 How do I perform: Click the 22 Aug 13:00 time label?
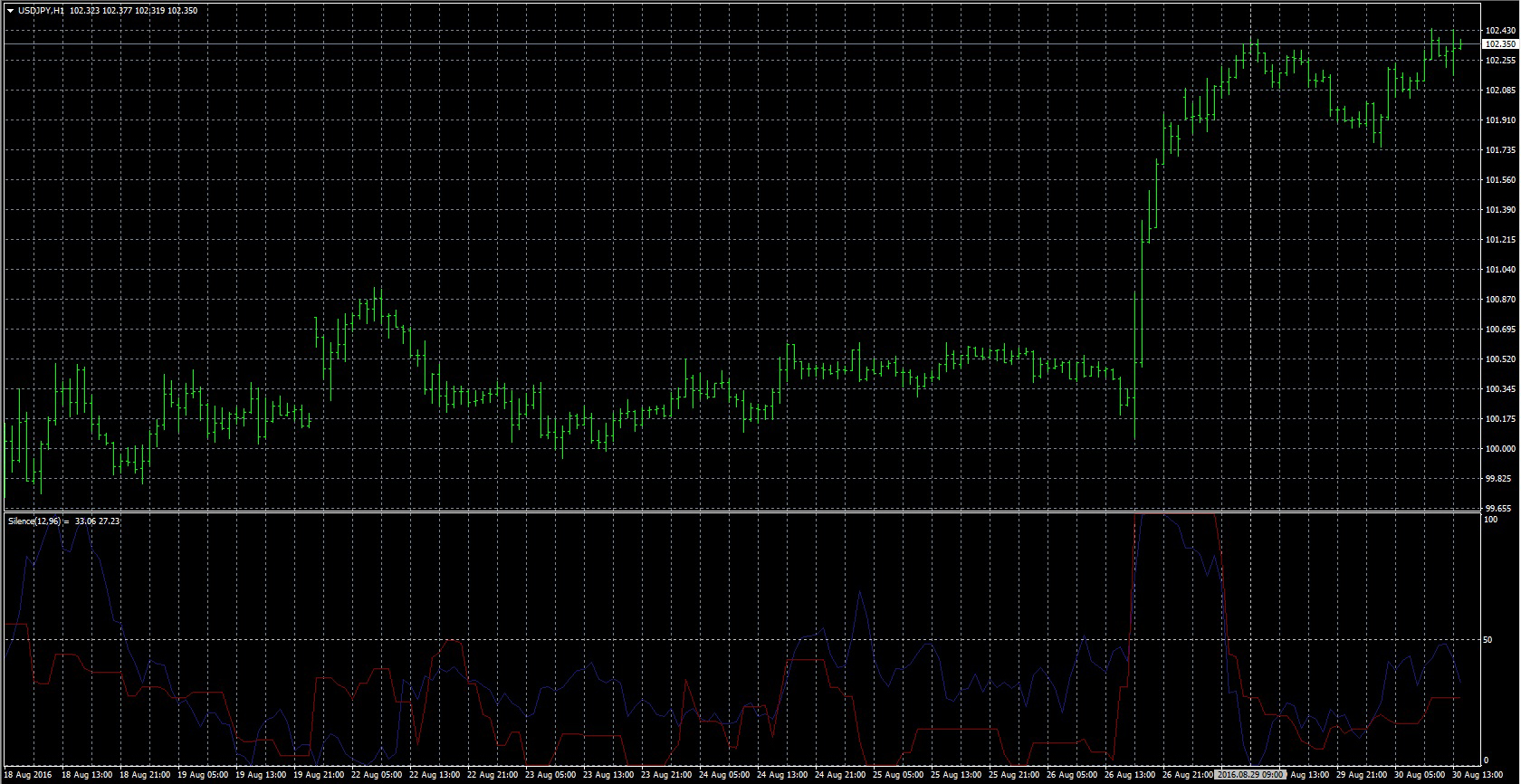click(x=435, y=775)
